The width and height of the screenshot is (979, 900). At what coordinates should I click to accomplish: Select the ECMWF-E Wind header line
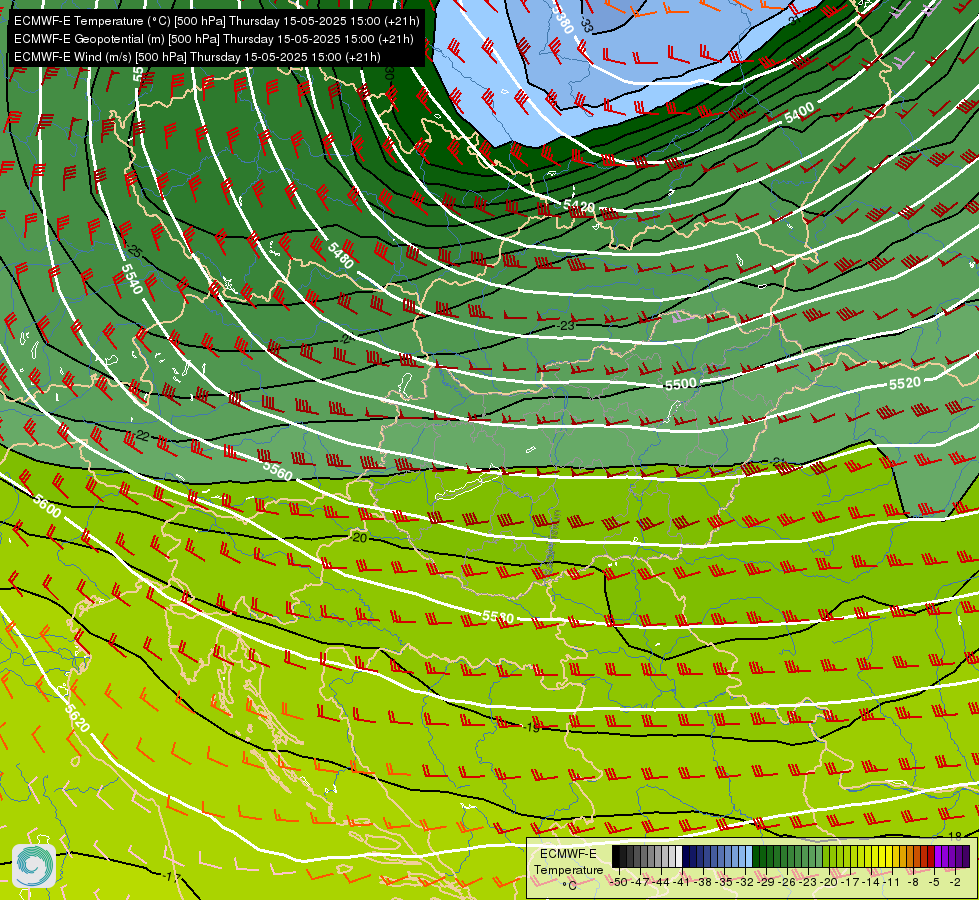click(197, 57)
